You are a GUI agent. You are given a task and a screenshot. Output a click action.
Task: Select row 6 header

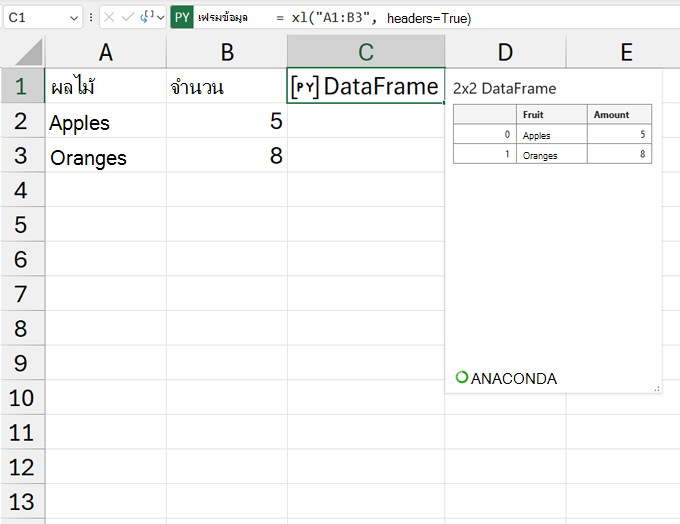click(x=23, y=259)
